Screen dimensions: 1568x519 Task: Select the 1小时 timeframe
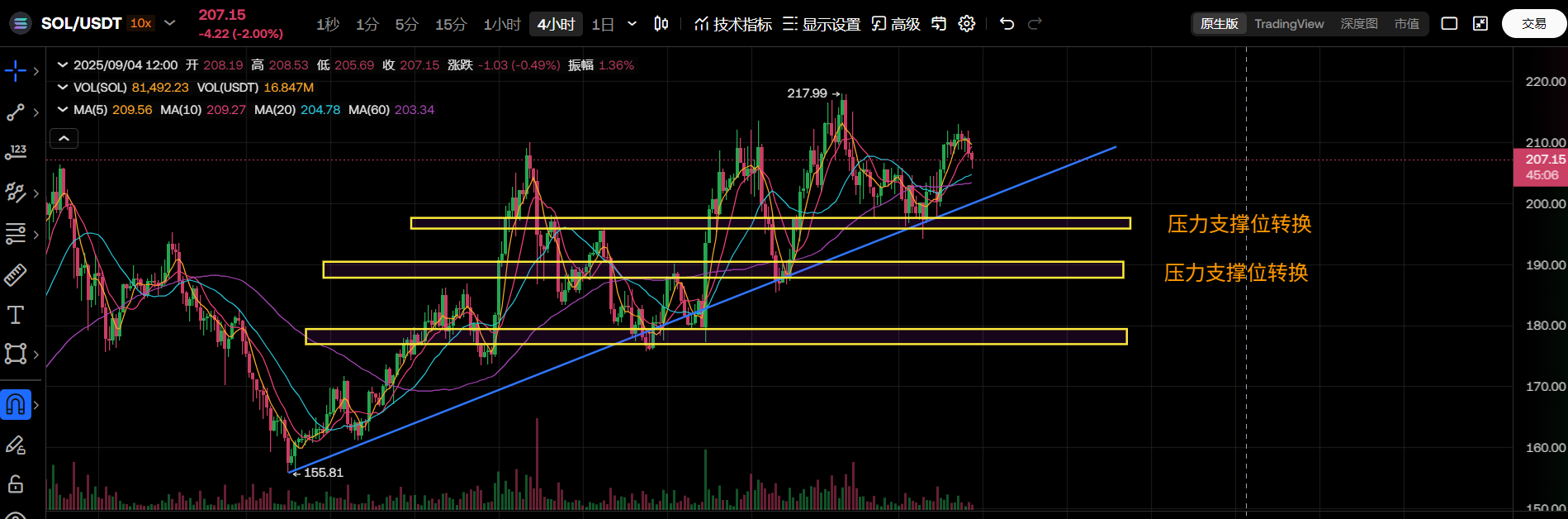coord(502,25)
